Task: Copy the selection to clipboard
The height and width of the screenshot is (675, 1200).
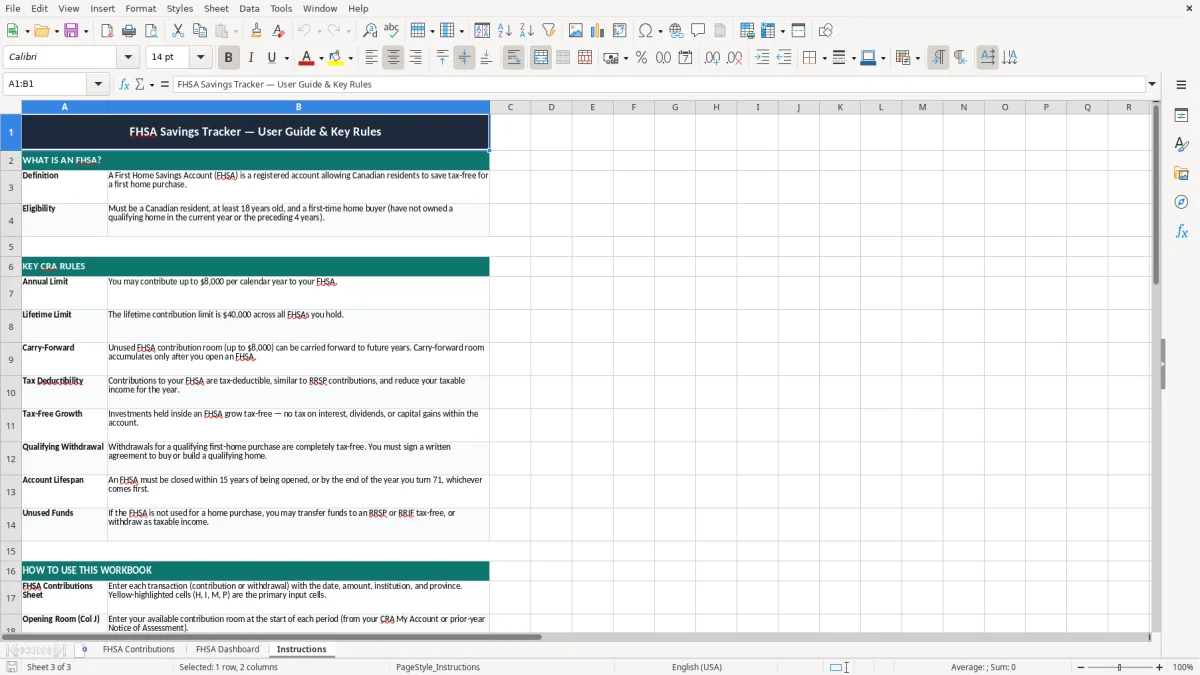Action: tap(200, 31)
